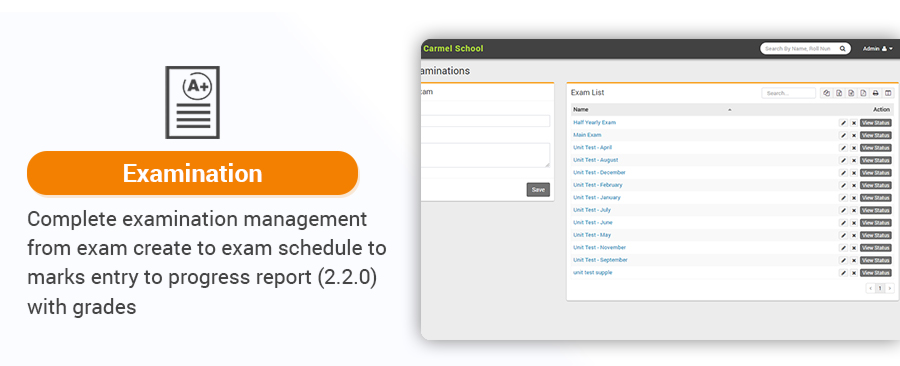Image resolution: width=900 pixels, height=366 pixels.
Task: Open the column visibility icon in Exam List
Action: tap(887, 93)
